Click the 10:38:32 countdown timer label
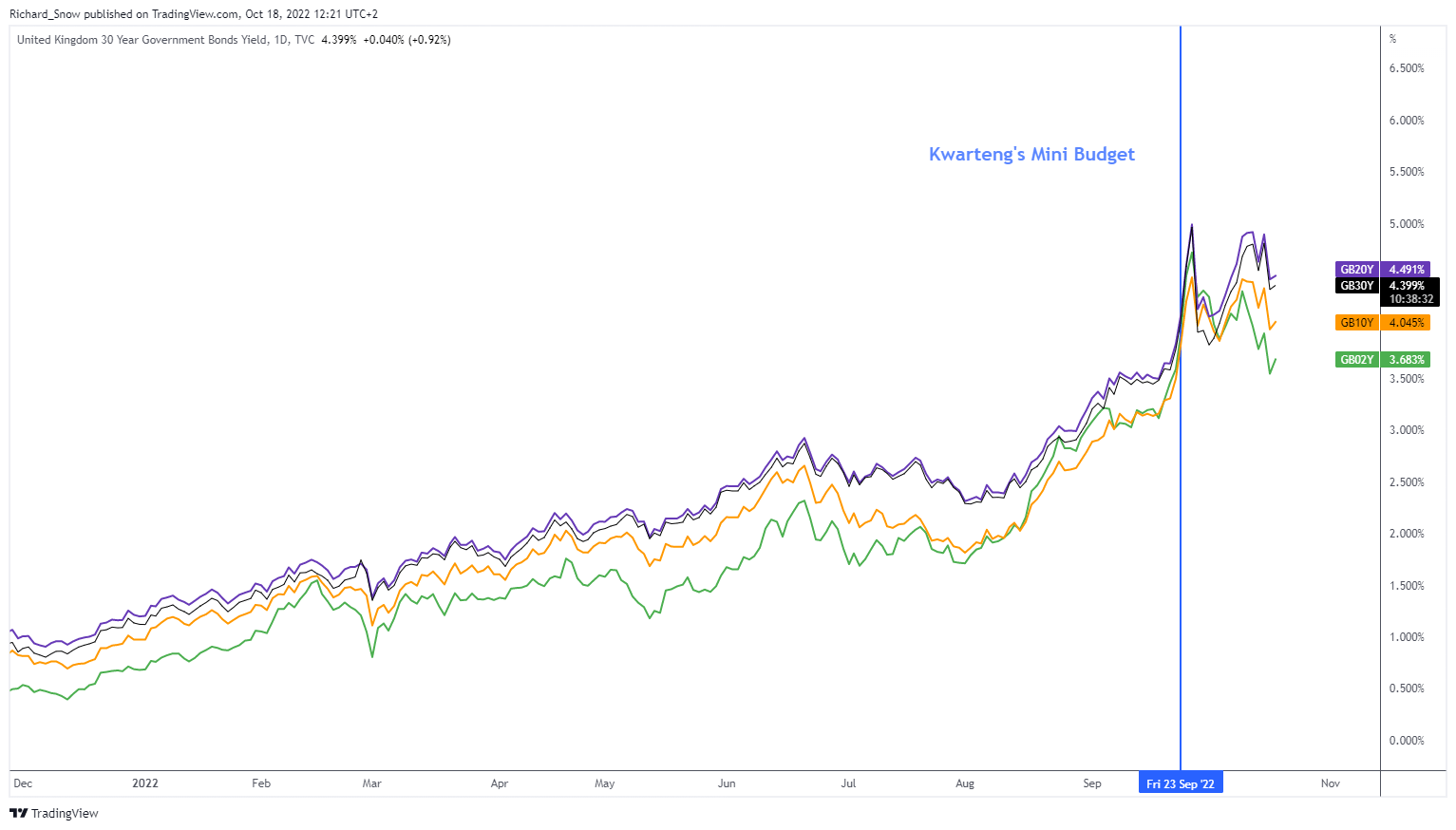 click(1411, 299)
